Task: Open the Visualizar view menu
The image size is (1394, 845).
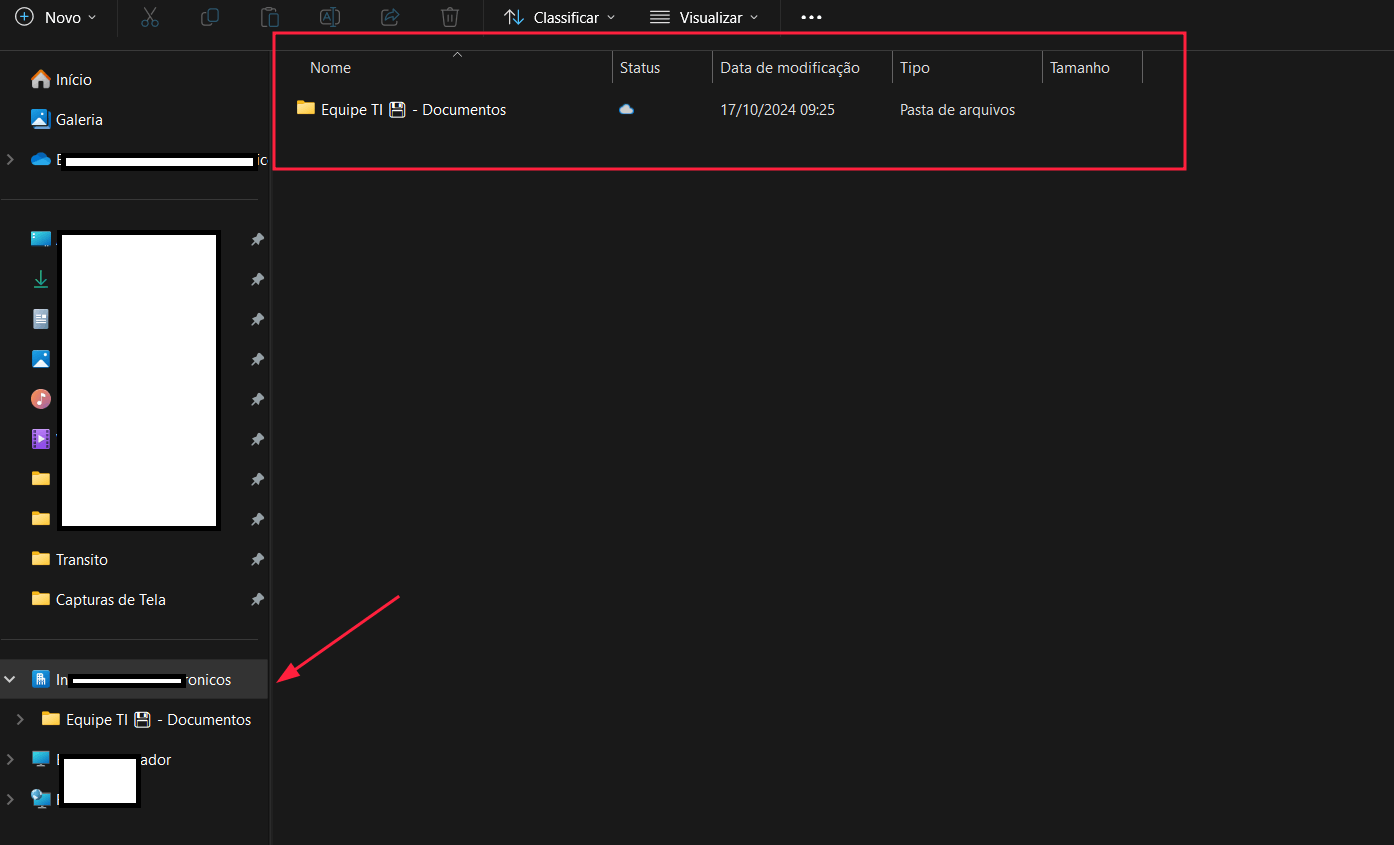Action: click(x=704, y=17)
